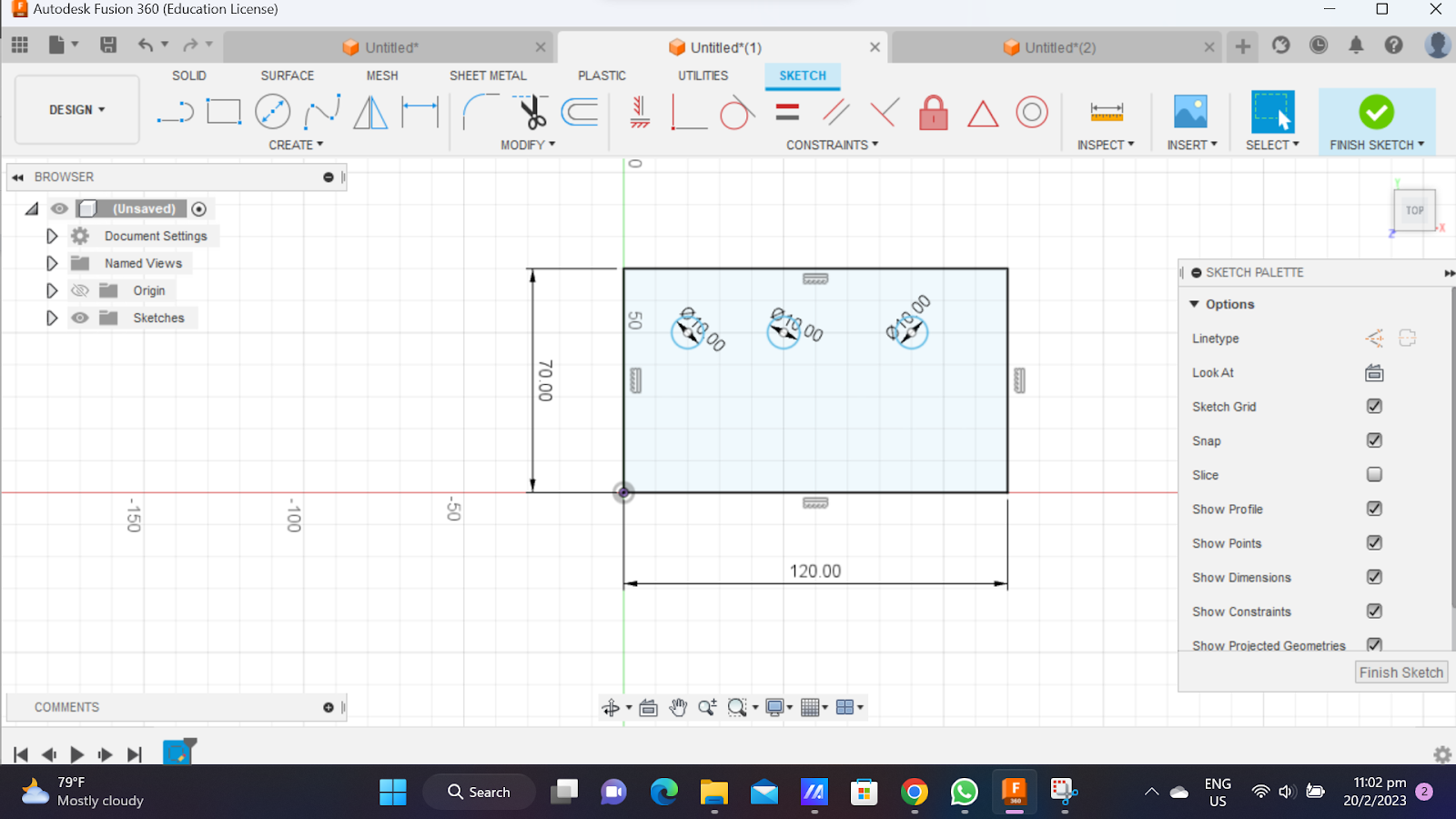This screenshot has height=819, width=1456.
Task: Apply the Midpoint triangle constraint
Action: tap(983, 113)
